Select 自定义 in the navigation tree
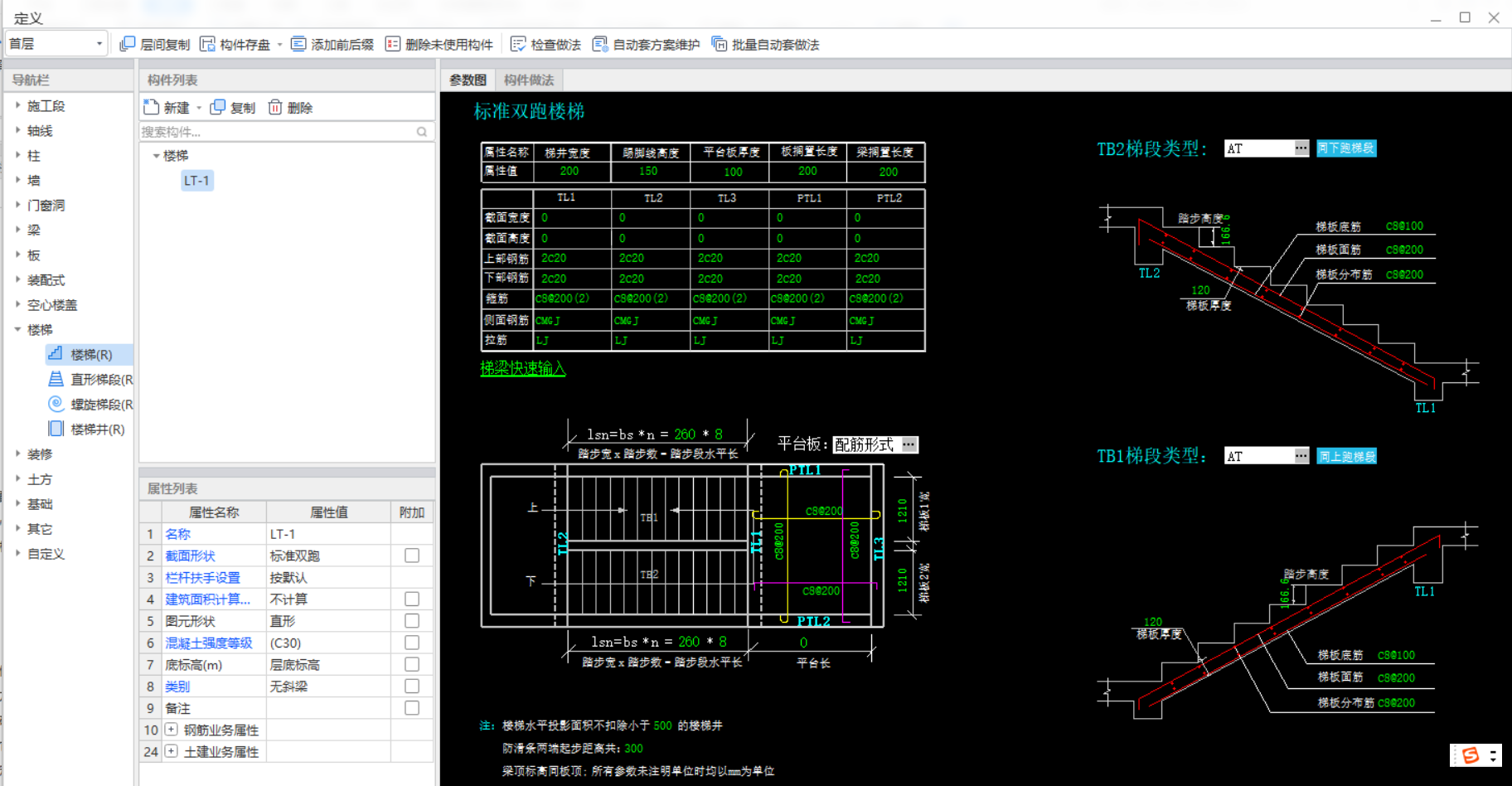The image size is (1512, 786). [x=46, y=554]
